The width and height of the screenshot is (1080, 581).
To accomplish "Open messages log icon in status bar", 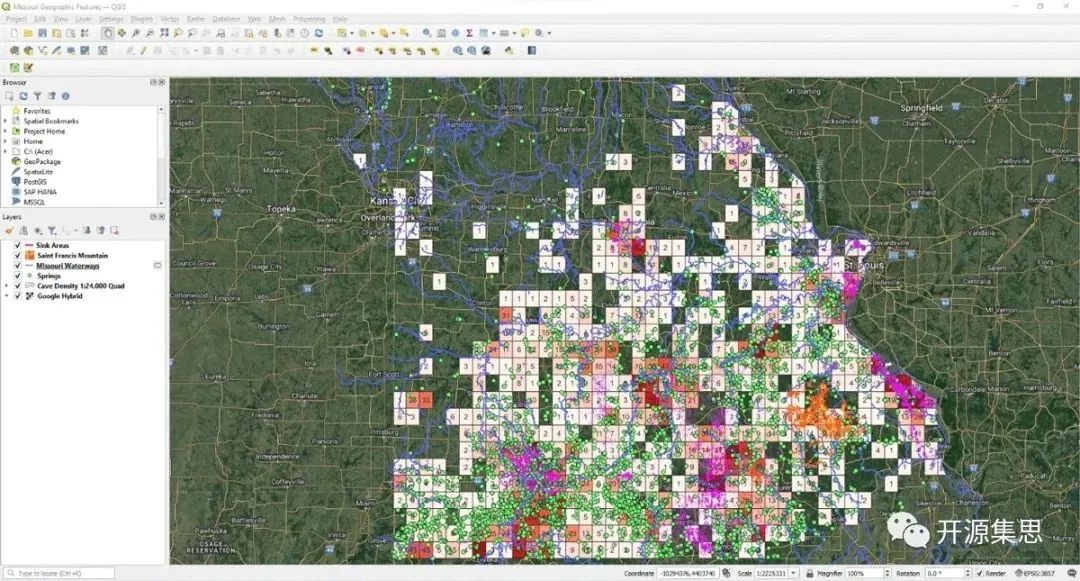I will point(1072,573).
